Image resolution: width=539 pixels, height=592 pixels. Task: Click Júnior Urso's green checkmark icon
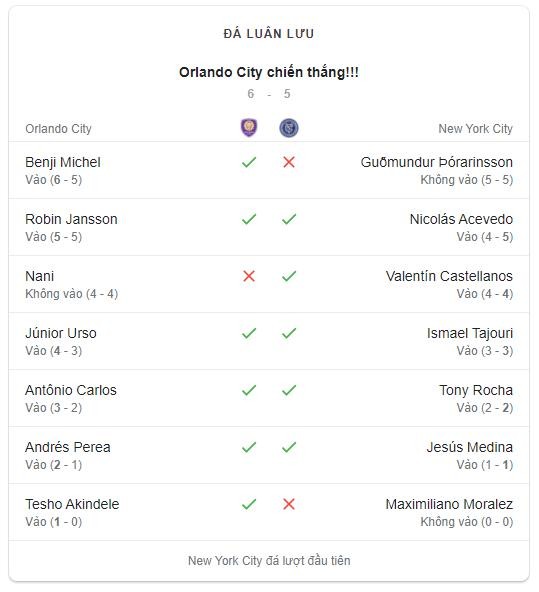click(249, 333)
